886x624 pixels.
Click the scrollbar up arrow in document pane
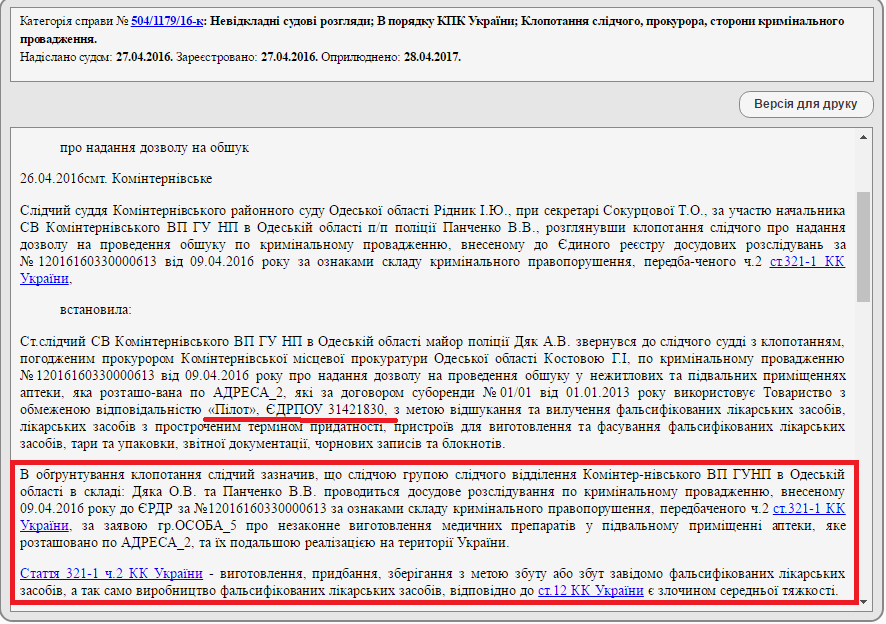coord(863,136)
